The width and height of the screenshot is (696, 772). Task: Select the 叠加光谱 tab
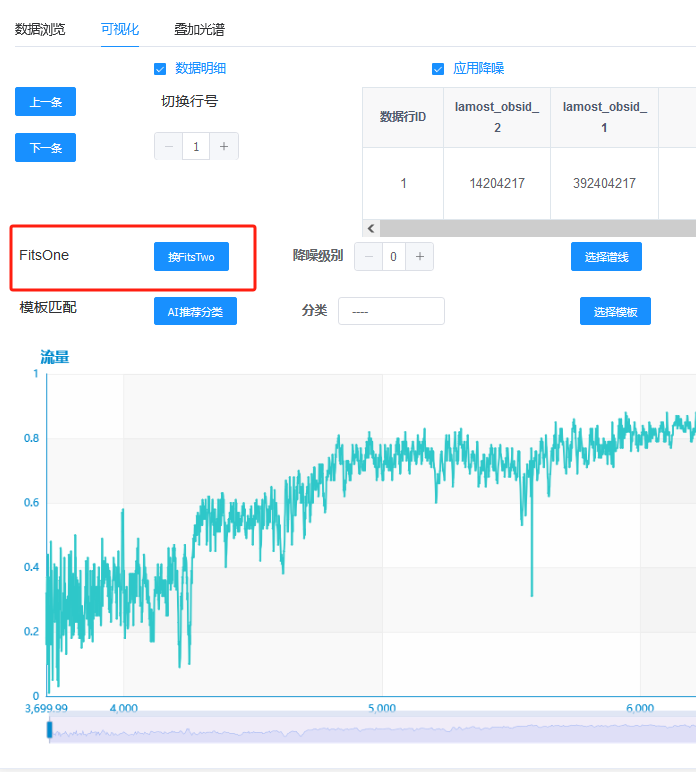point(199,29)
